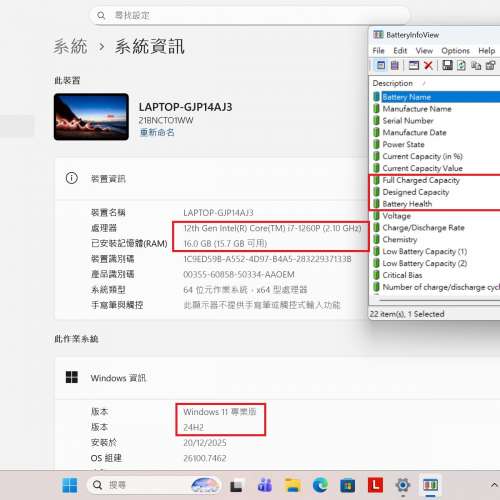Open Task View from the taskbar
The image size is (500, 500).
pos(236,486)
